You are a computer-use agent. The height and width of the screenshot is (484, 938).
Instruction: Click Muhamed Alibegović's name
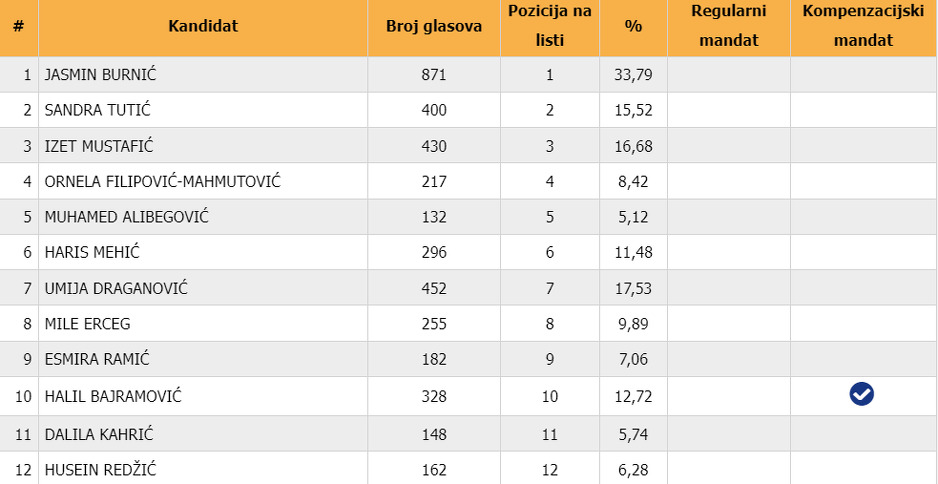coord(127,217)
